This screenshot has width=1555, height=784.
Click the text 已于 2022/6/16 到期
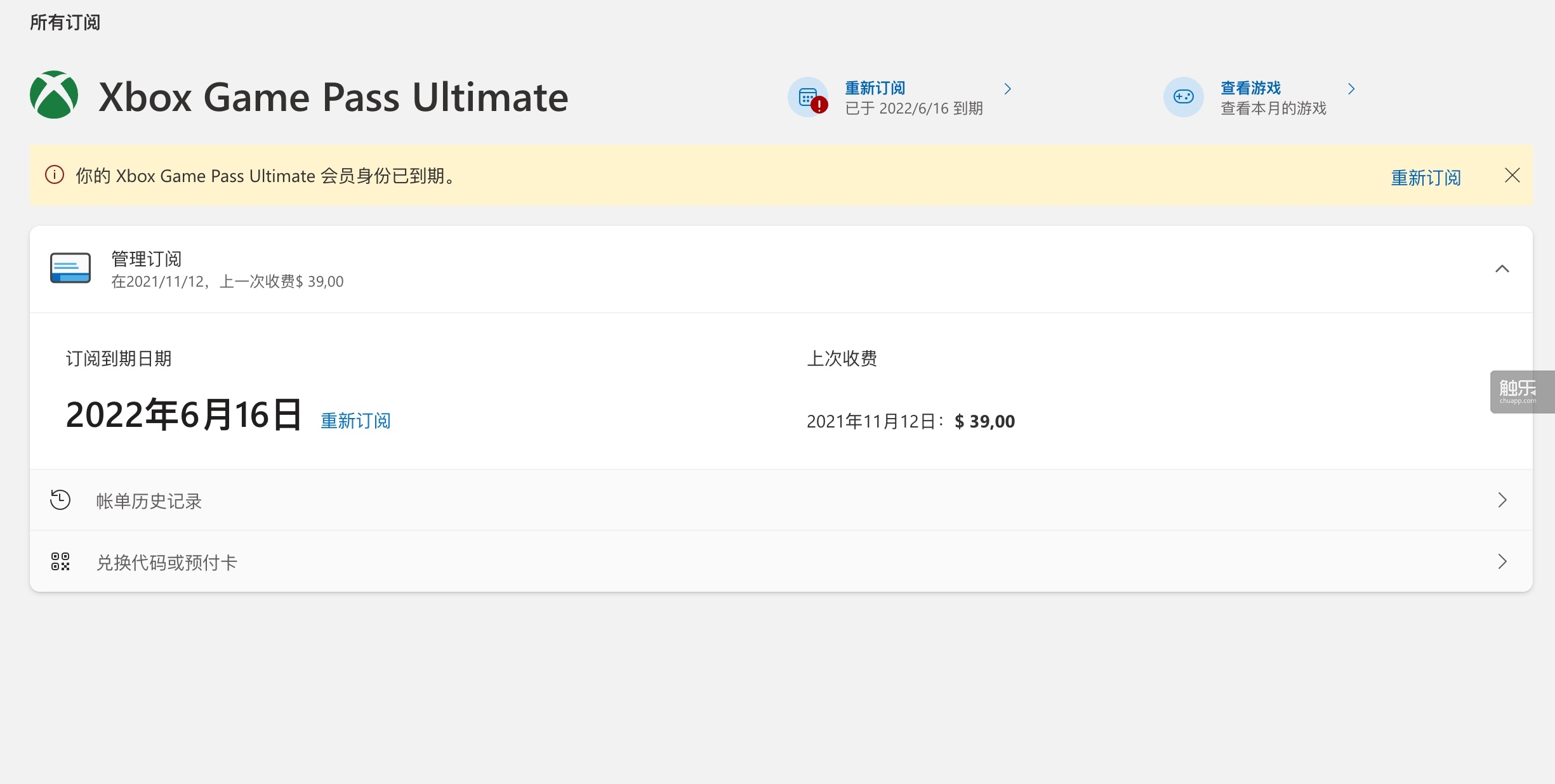[x=914, y=108]
